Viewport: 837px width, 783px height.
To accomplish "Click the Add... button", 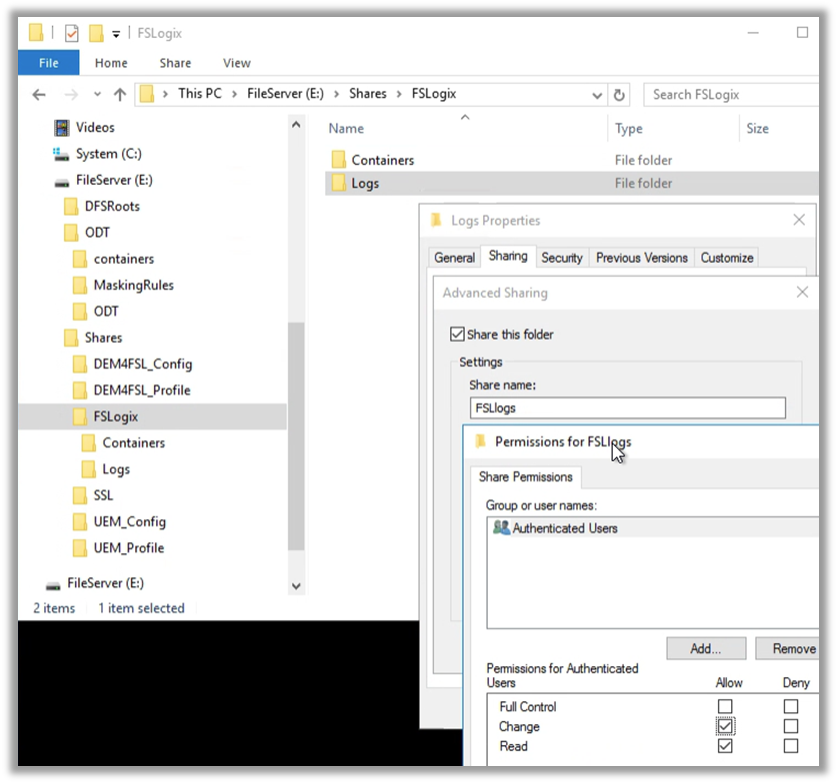I will pyautogui.click(x=705, y=649).
